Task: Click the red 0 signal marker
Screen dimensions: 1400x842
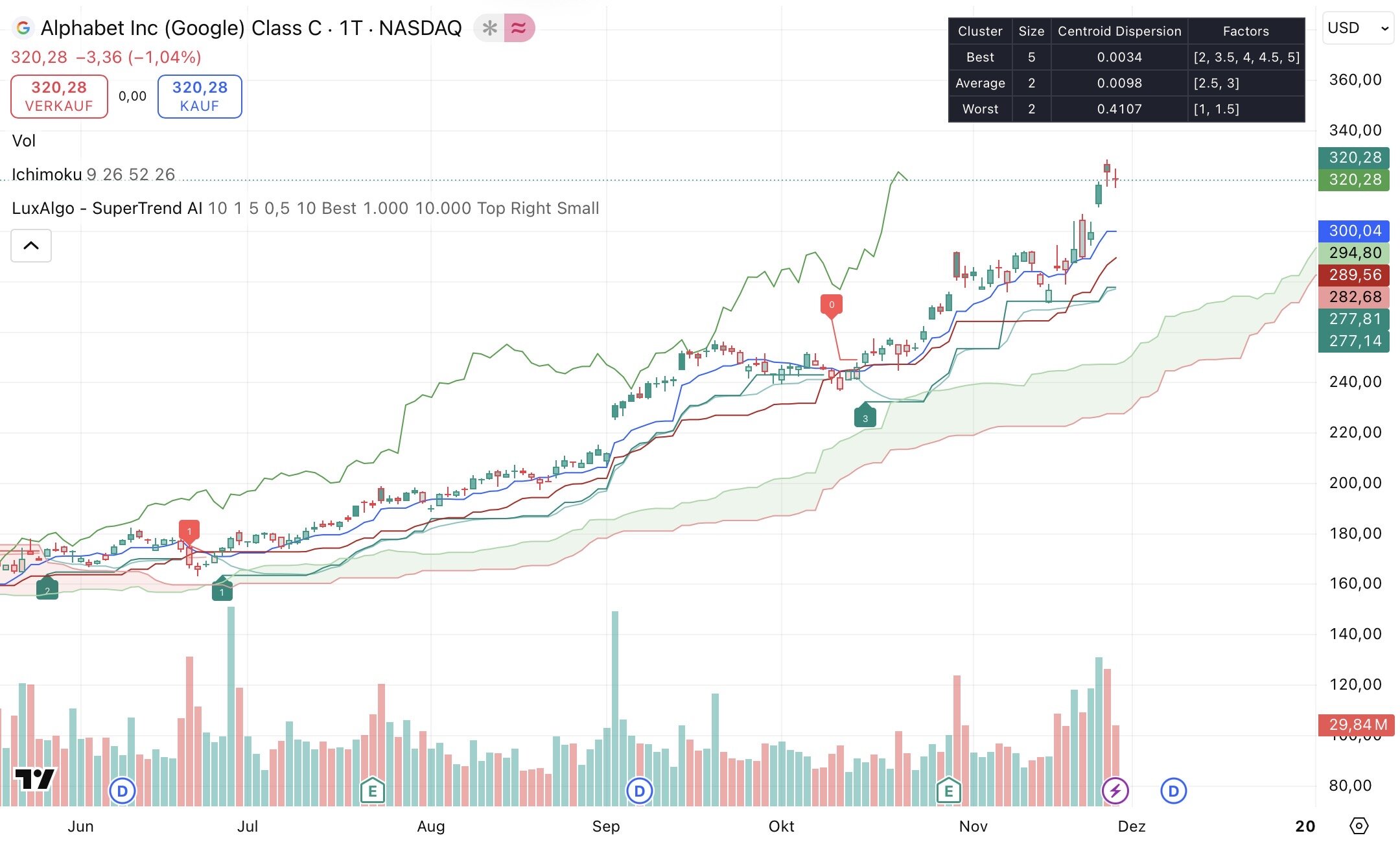Action: click(x=832, y=305)
